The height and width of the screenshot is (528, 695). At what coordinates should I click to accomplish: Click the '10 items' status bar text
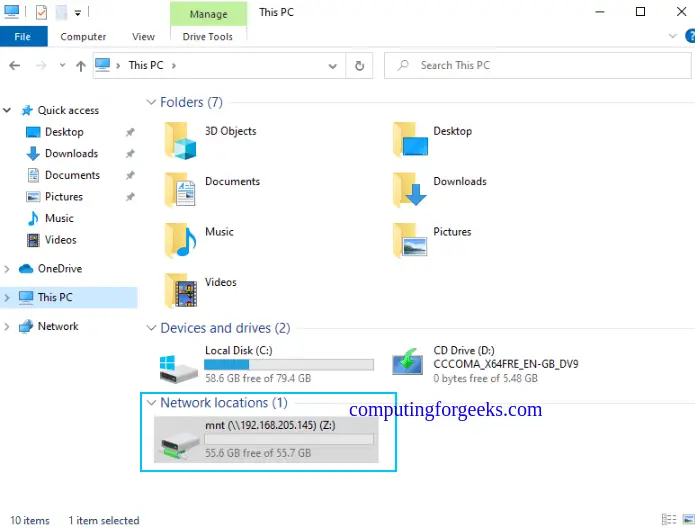30,520
